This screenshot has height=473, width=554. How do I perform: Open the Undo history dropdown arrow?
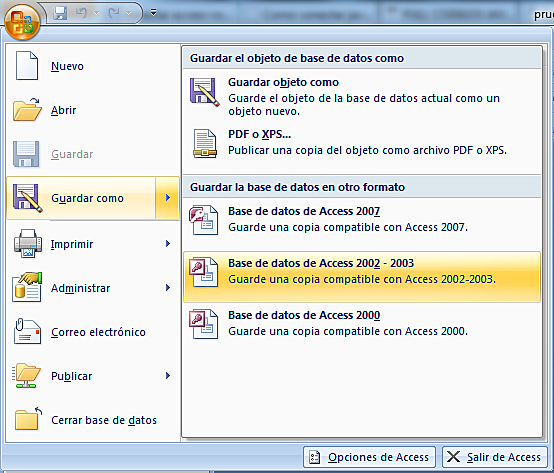pos(96,13)
